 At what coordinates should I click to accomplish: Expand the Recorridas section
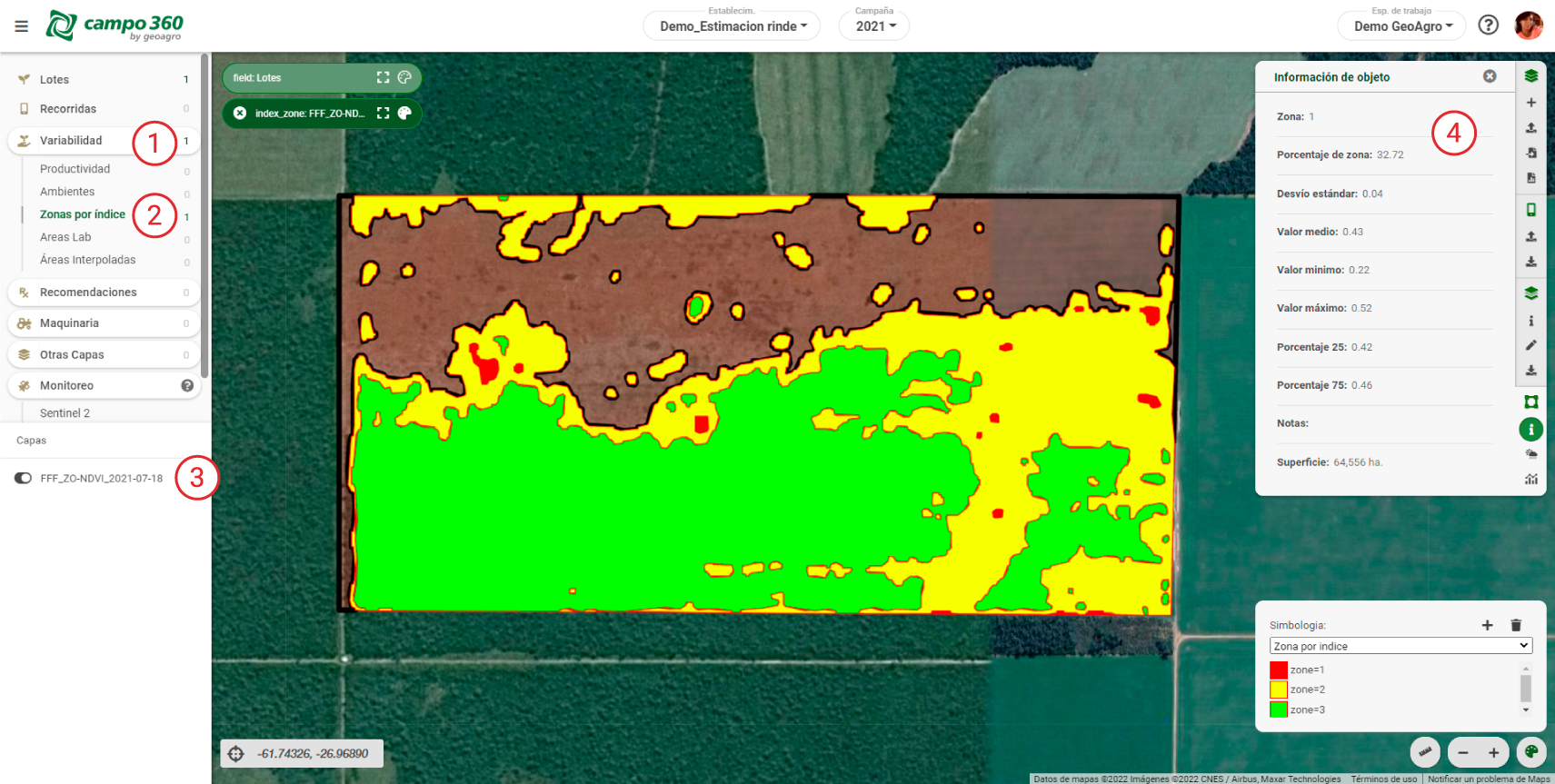coord(104,109)
